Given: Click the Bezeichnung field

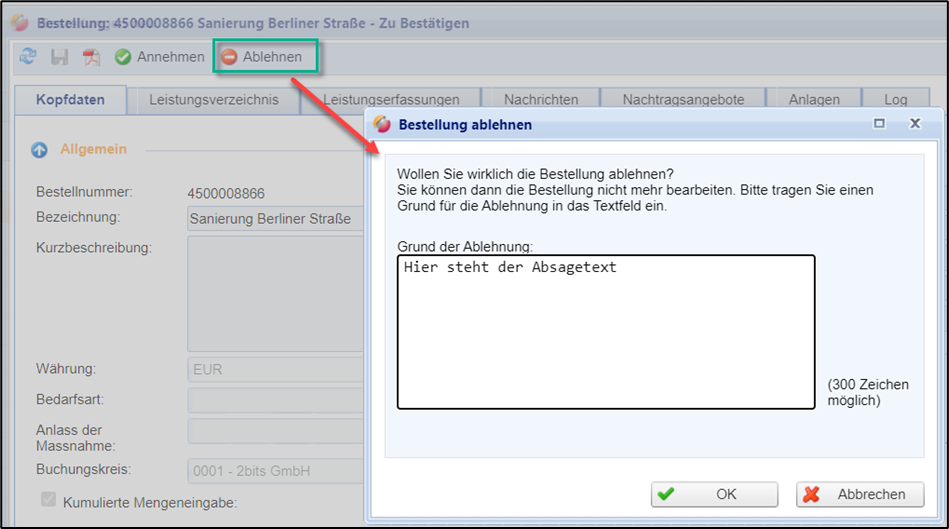Looking at the screenshot, I should 275,219.
